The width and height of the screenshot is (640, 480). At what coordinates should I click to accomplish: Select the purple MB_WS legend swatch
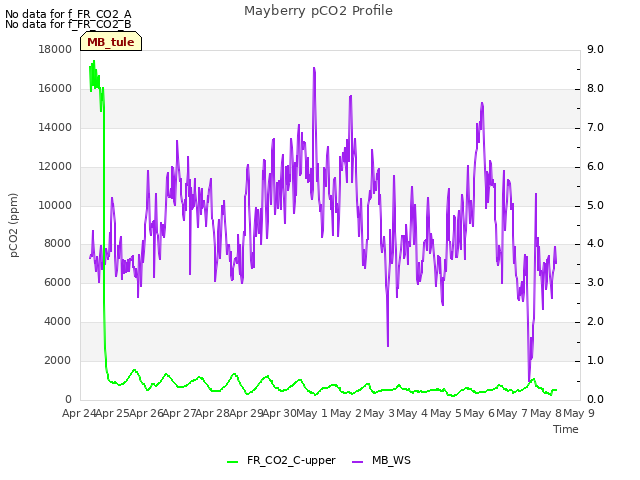click(357, 461)
